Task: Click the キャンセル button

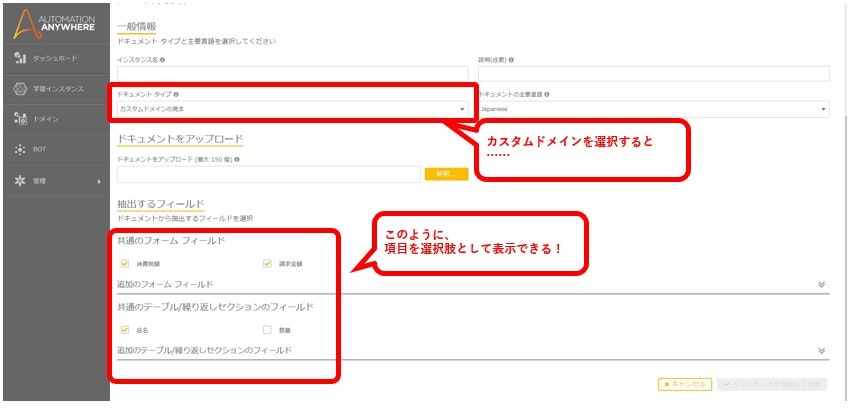Action: (x=685, y=384)
